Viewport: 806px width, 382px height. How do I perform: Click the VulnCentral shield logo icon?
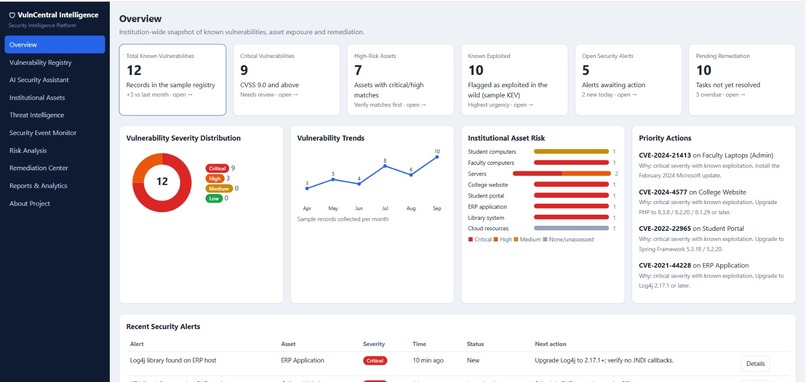[12, 15]
